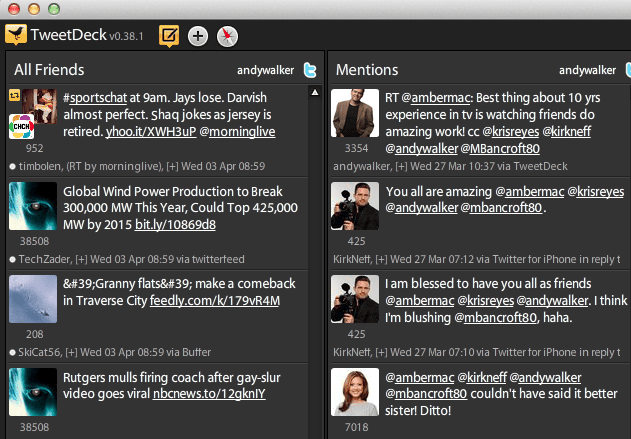Click the unread dot beside SkiCat56
Viewport: 631px width, 439px height.
(x=12, y=352)
